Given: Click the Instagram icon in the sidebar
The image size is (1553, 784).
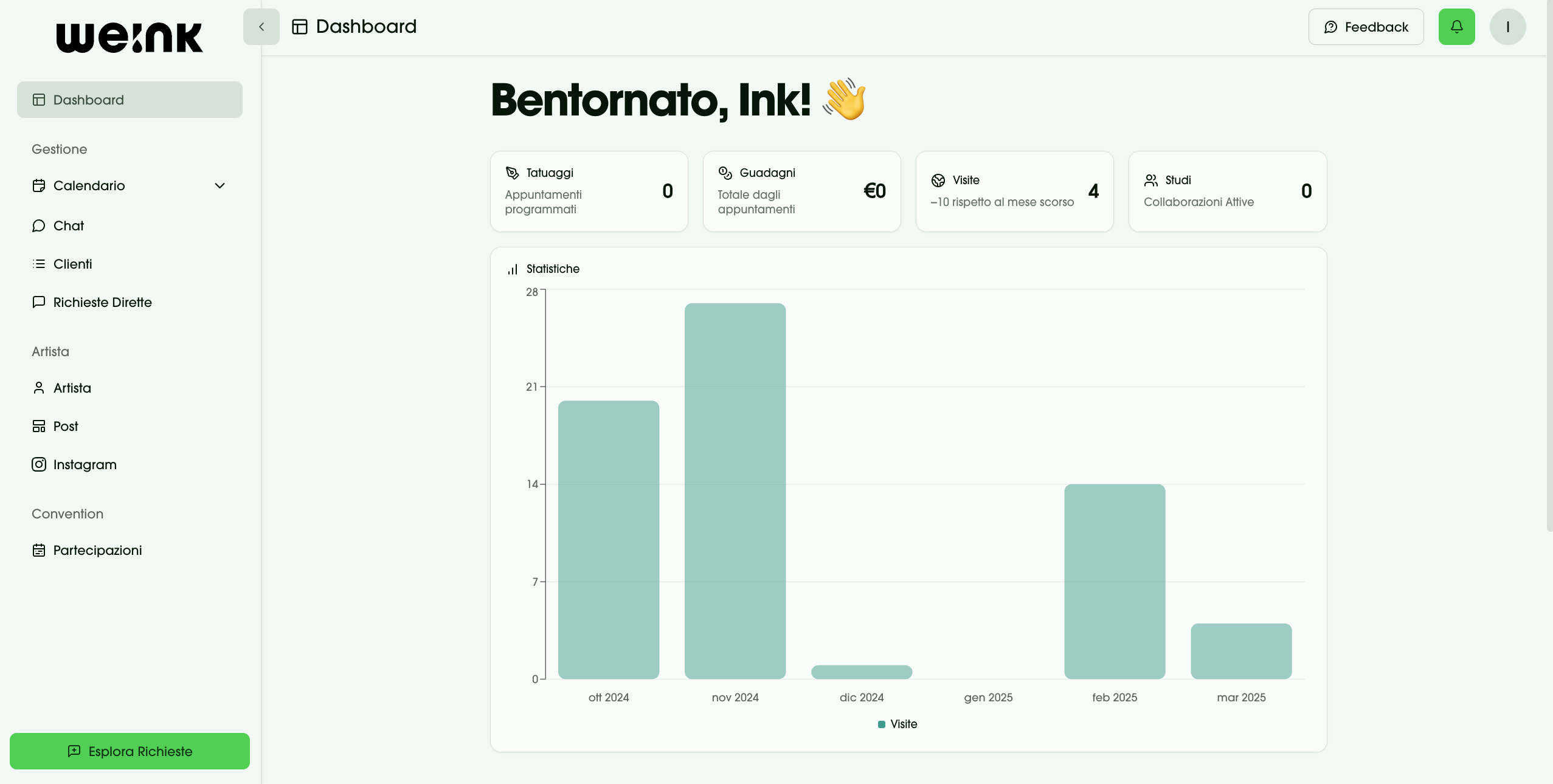Looking at the screenshot, I should 39,464.
